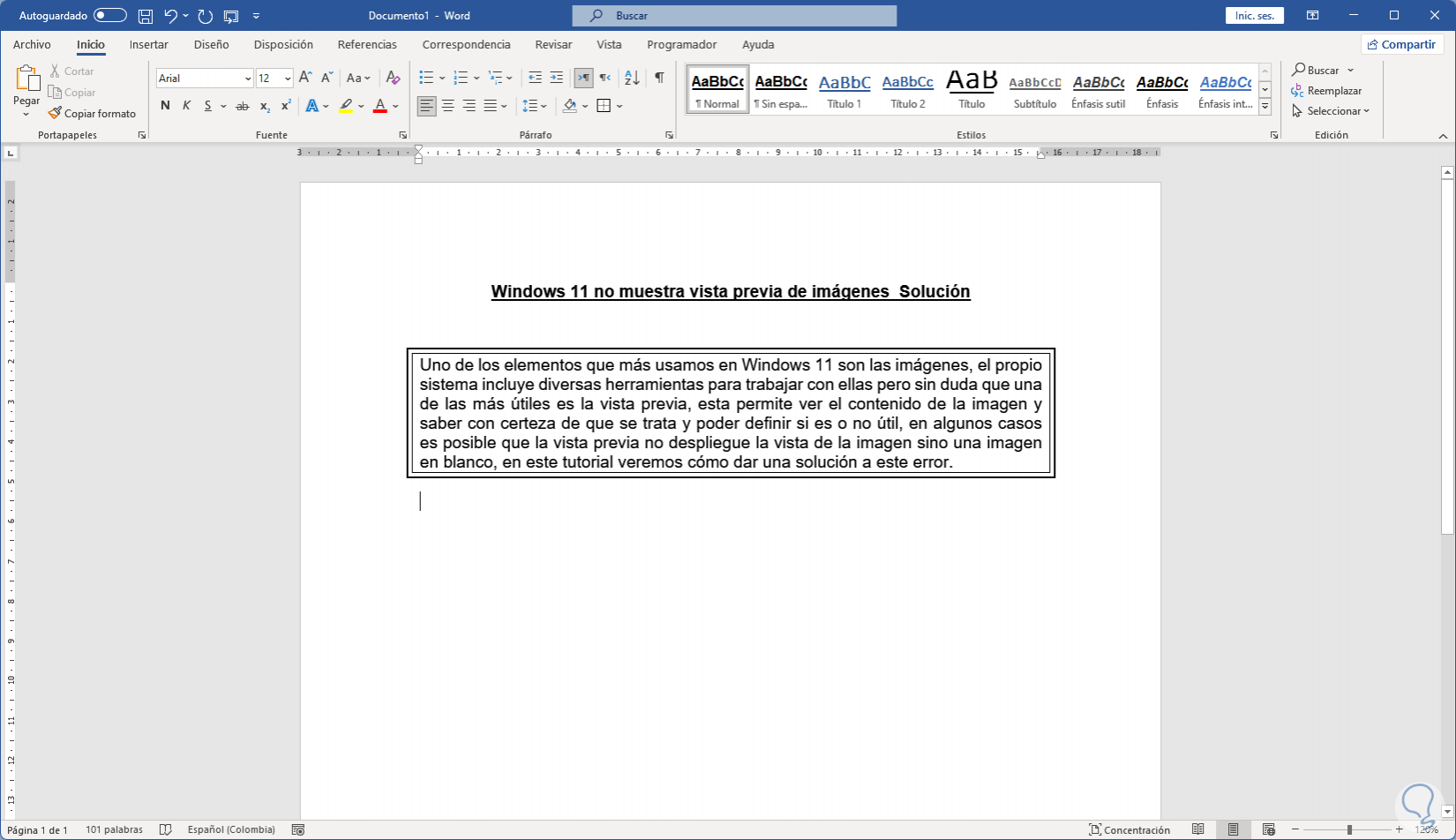Switch to the Insertar tab
The width and height of the screenshot is (1456, 840).
[x=149, y=44]
